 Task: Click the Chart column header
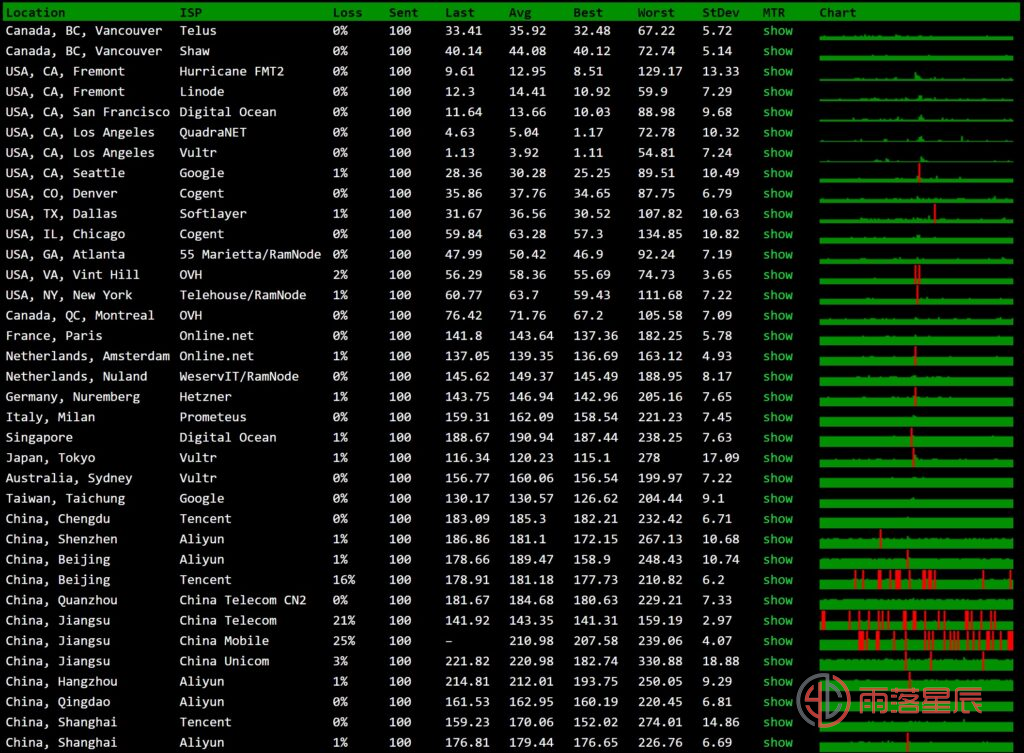tap(837, 12)
